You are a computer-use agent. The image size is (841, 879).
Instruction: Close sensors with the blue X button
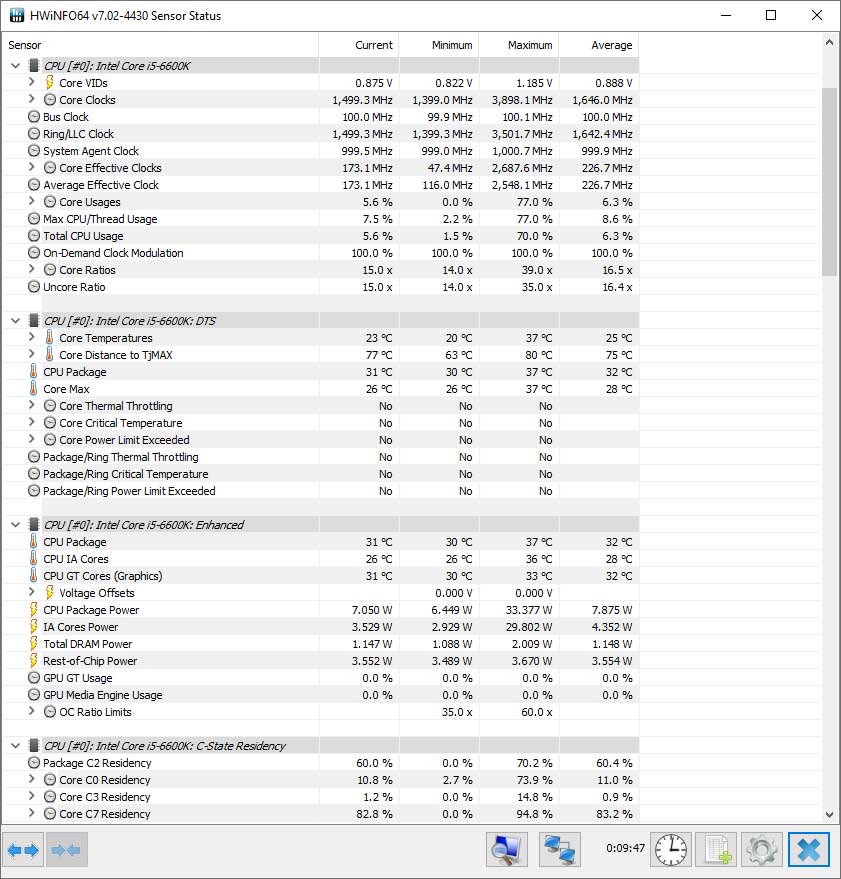808,850
